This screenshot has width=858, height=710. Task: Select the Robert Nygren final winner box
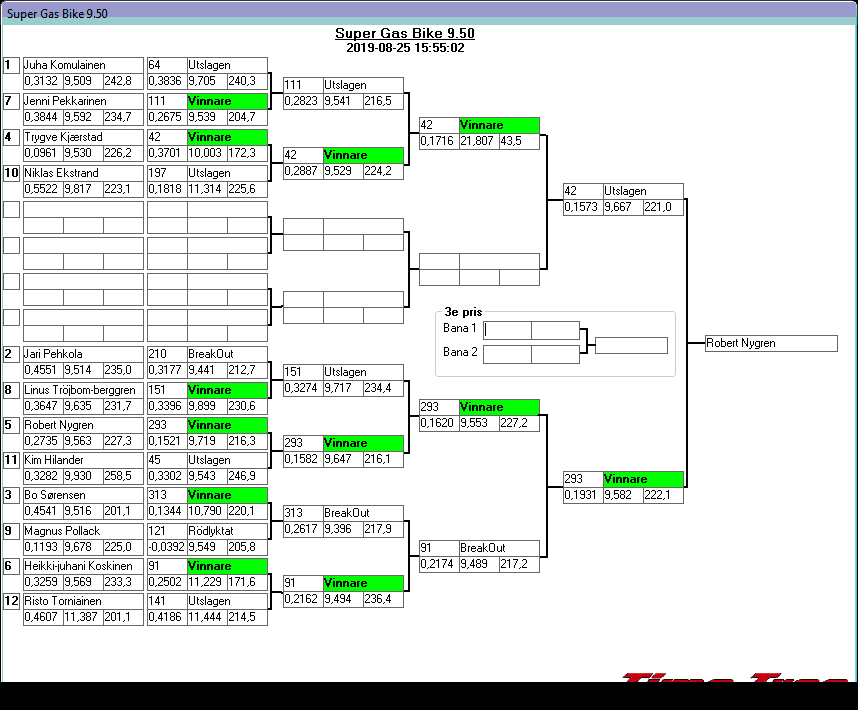click(x=770, y=343)
